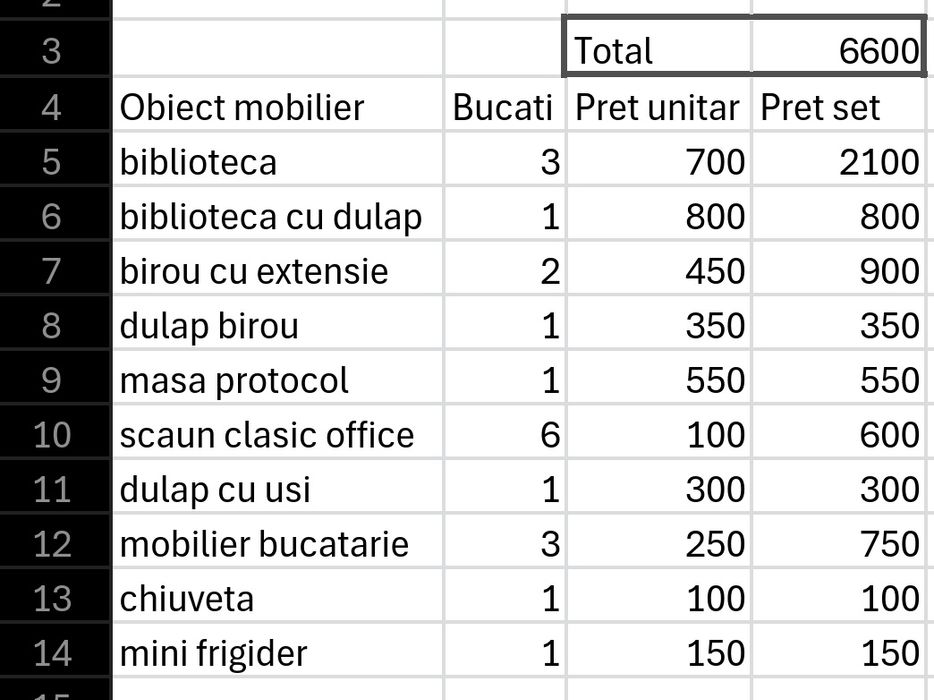Click the masa protocol cell
Image resolution: width=934 pixels, height=700 pixels.
pos(277,380)
